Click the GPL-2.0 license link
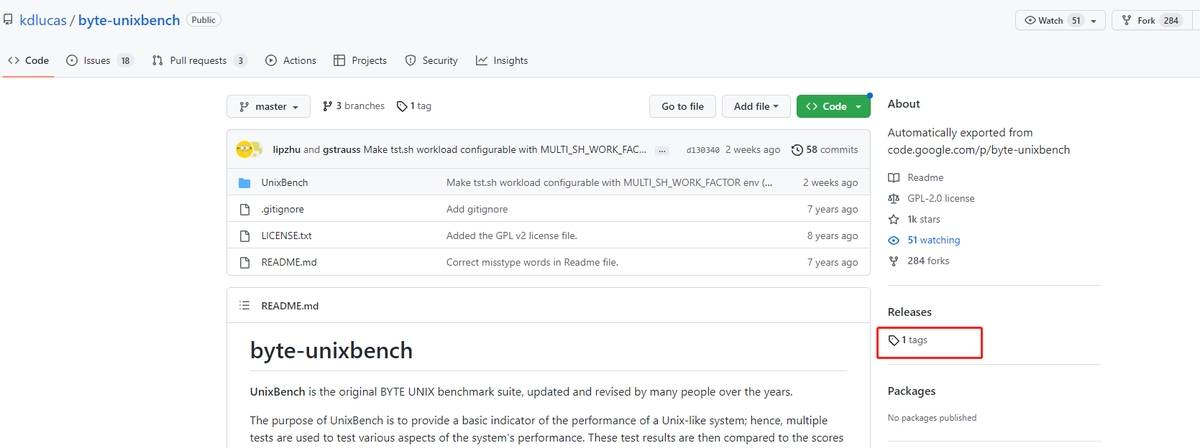The width and height of the screenshot is (1200, 448). 931,198
